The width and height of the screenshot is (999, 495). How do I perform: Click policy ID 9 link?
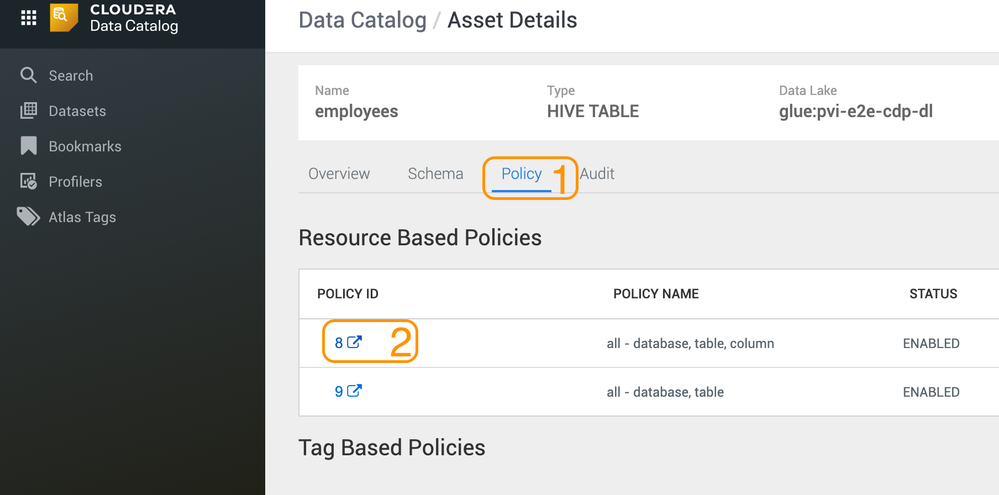pos(339,392)
